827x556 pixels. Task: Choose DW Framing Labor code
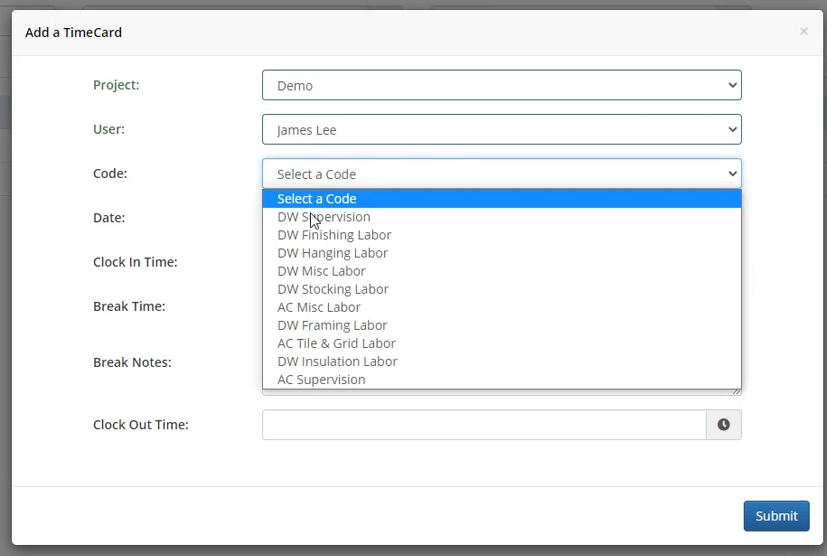332,325
